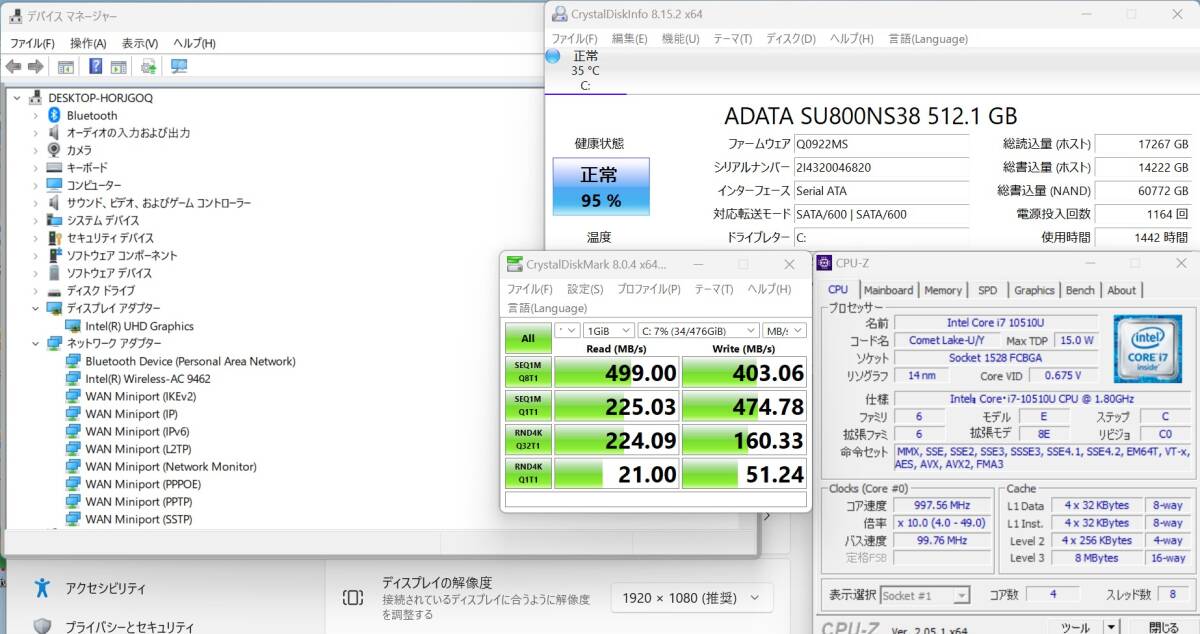Open the C: 7% (34/476GiB) drive dropdown

point(697,330)
